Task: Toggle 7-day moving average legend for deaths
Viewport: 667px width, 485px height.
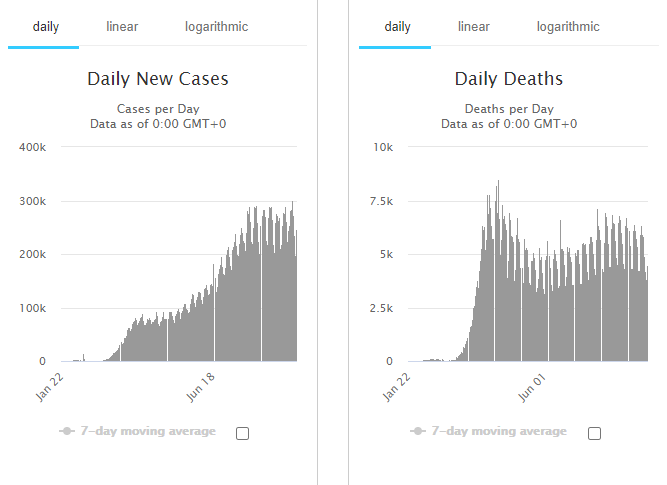Action: tap(500, 431)
